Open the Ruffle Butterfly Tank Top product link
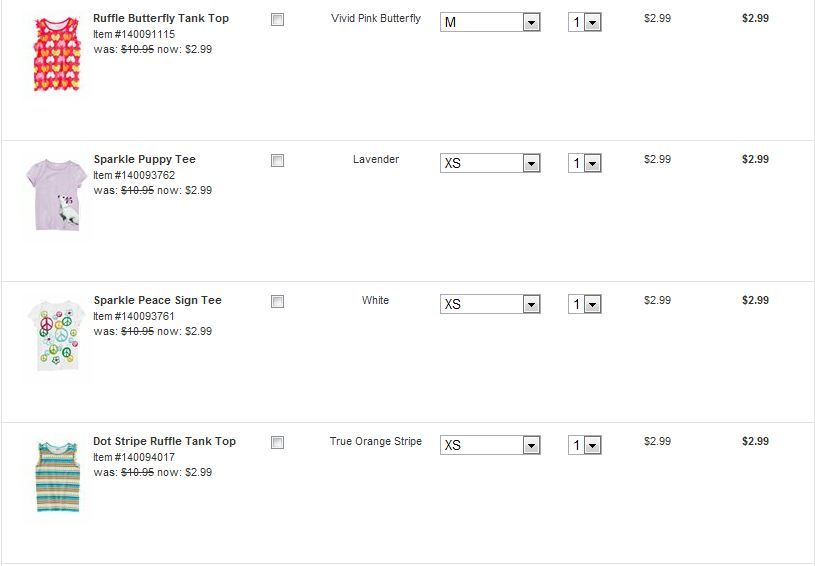 click(x=161, y=18)
